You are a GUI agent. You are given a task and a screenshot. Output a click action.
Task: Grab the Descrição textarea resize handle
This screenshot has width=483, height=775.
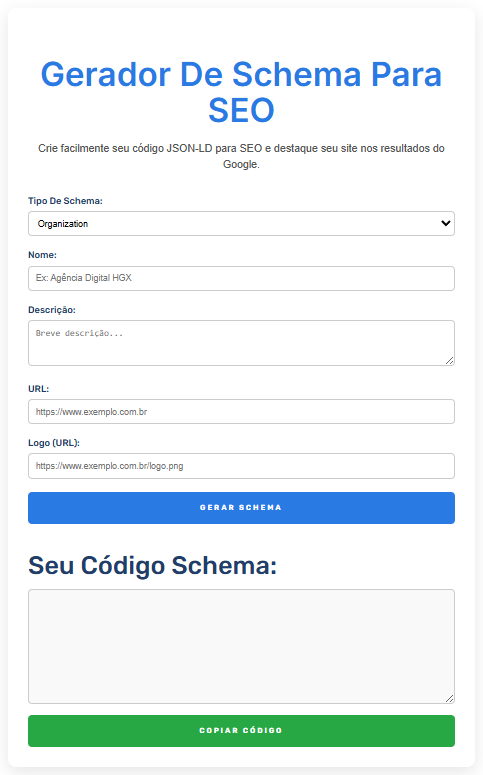(449, 361)
